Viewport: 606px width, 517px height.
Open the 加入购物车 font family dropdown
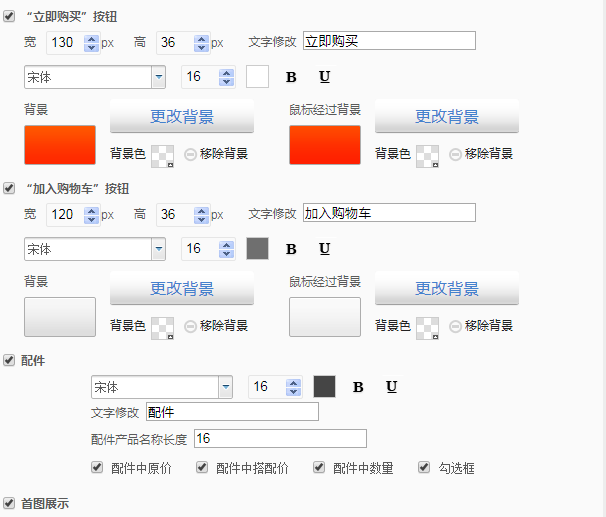(158, 249)
